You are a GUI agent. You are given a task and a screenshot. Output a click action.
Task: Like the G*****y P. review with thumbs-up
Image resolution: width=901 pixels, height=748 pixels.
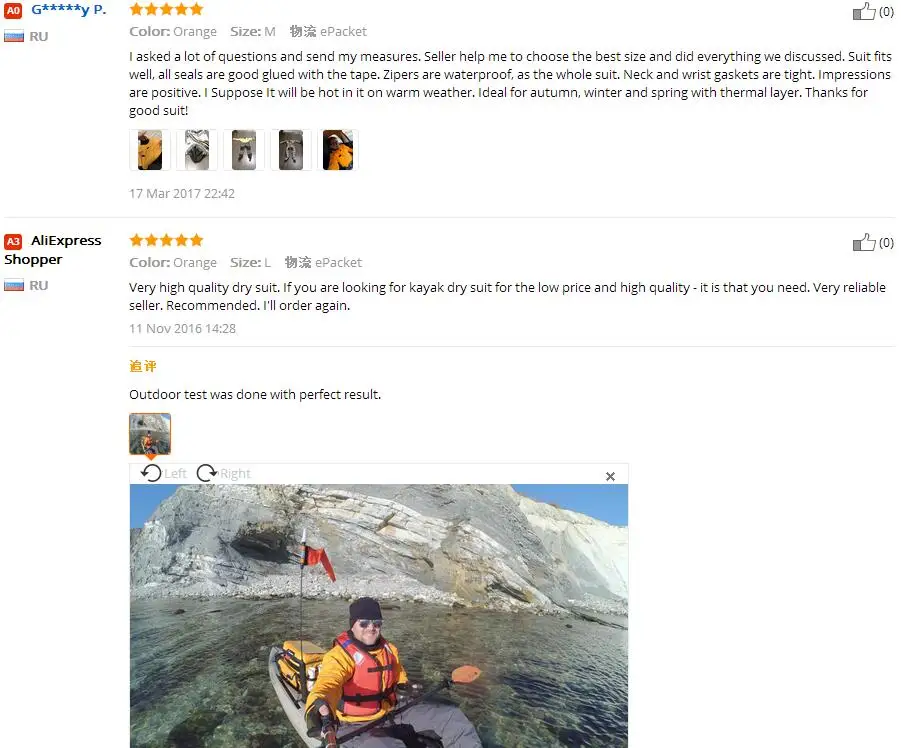(864, 11)
